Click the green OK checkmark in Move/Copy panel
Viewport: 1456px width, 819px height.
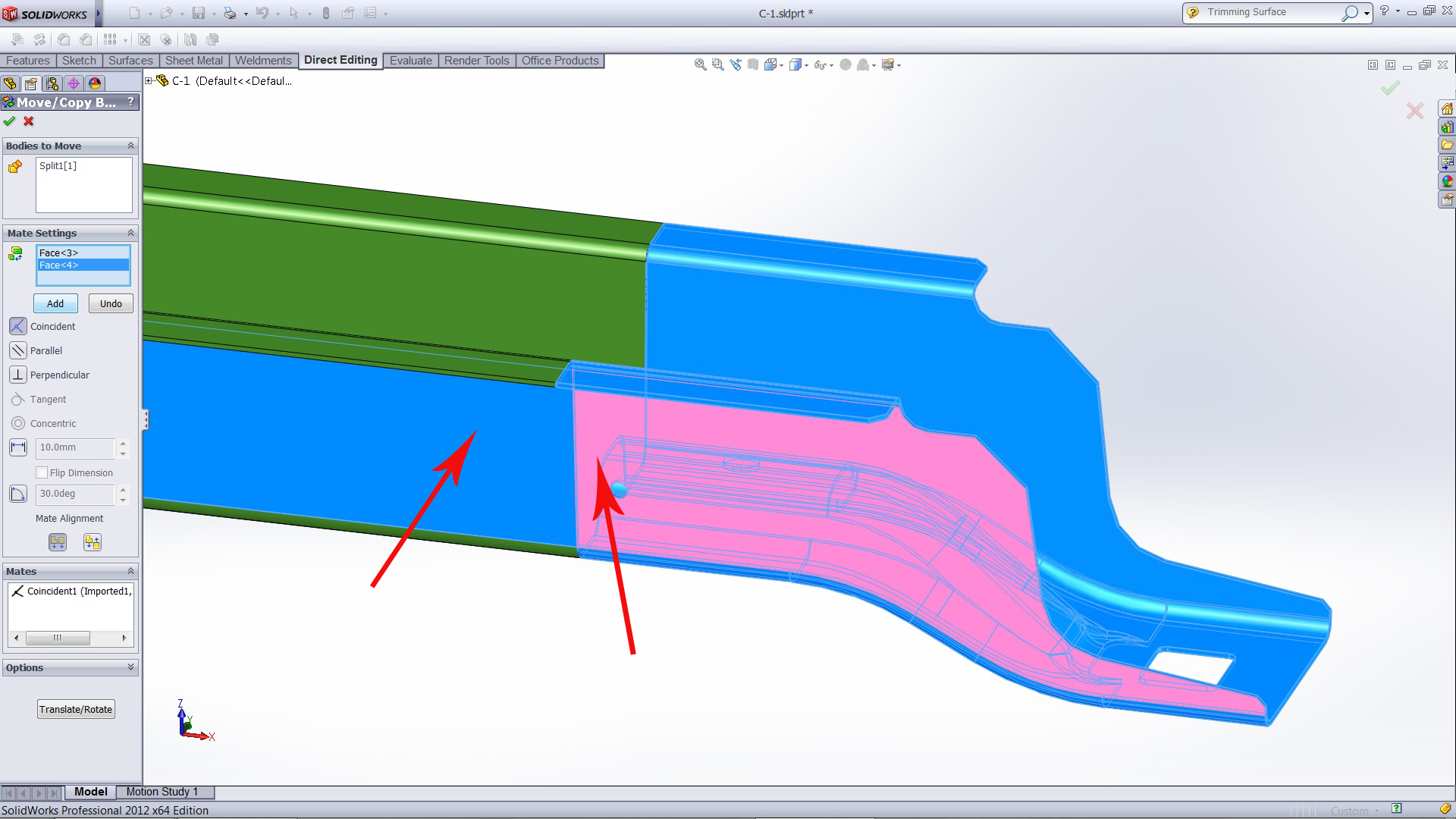(x=9, y=121)
